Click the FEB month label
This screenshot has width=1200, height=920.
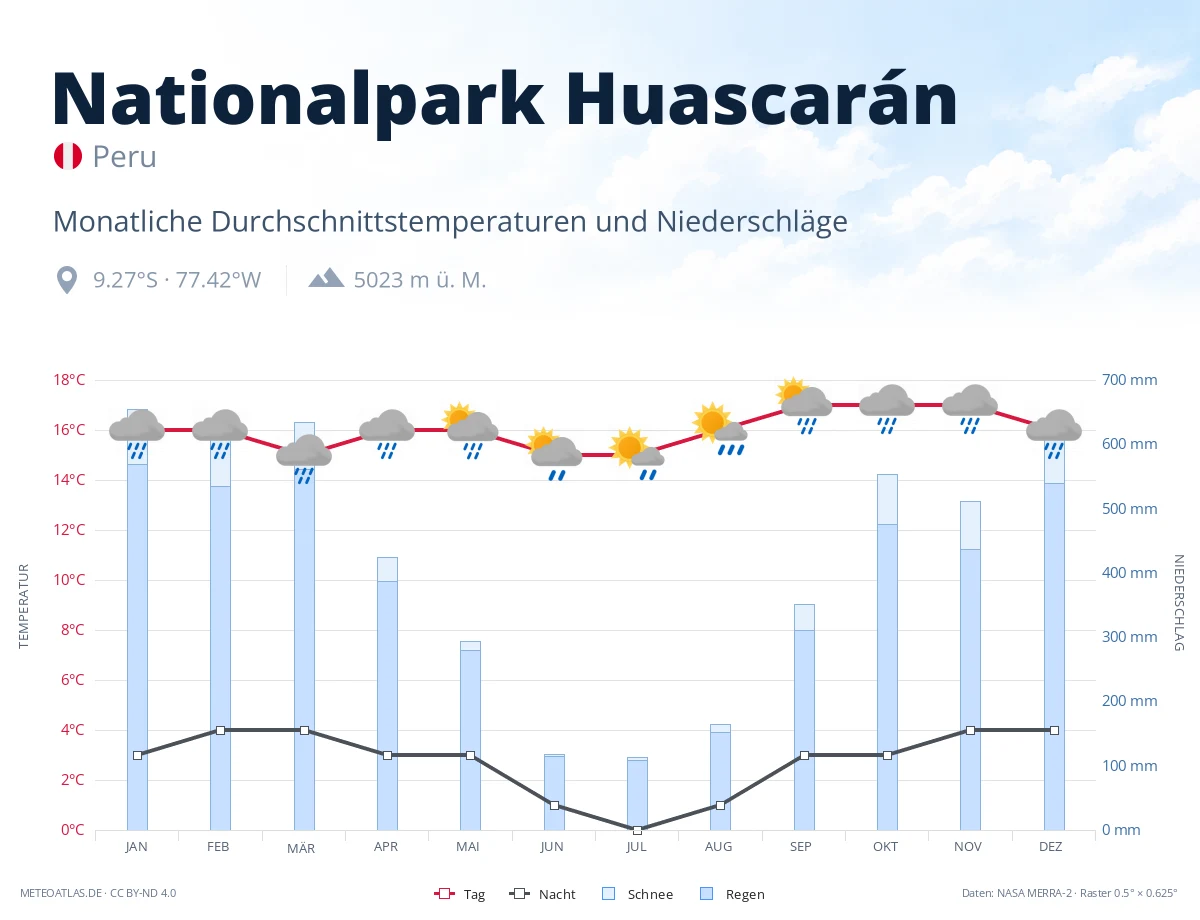click(218, 847)
